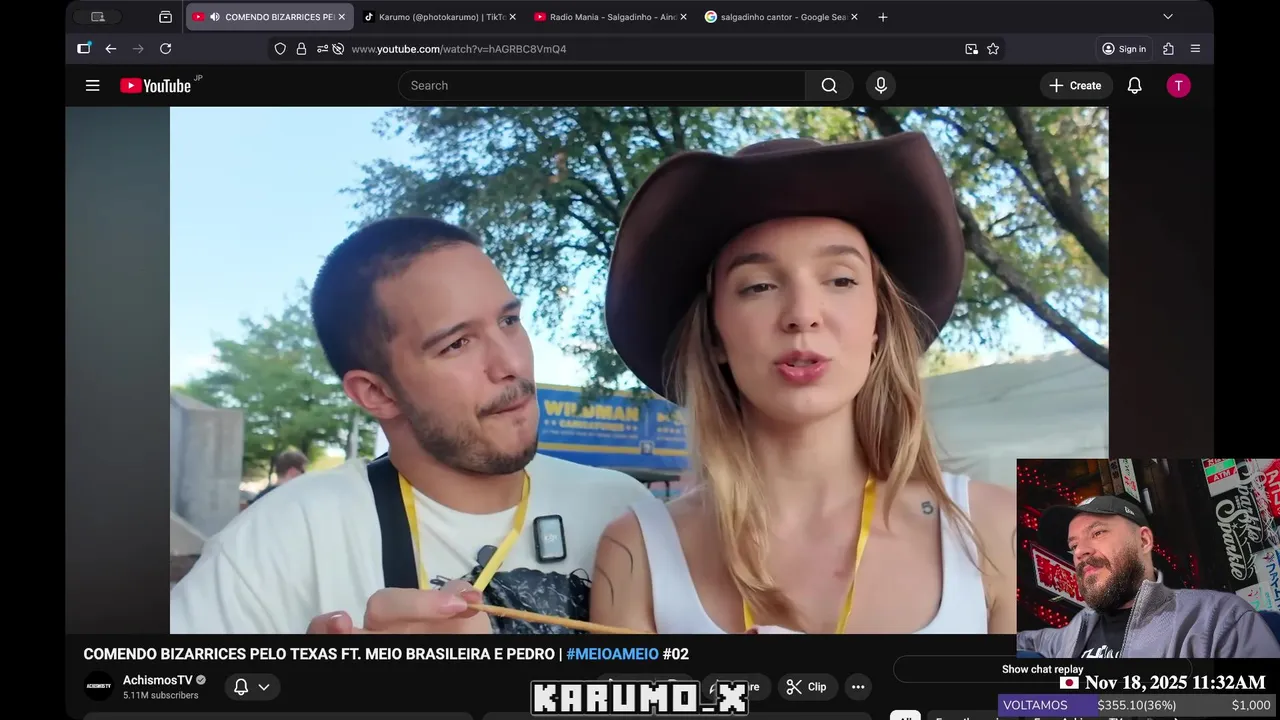Screen dimensions: 1280x720
Task: Focus the YouTube Search input field
Action: click(601, 86)
